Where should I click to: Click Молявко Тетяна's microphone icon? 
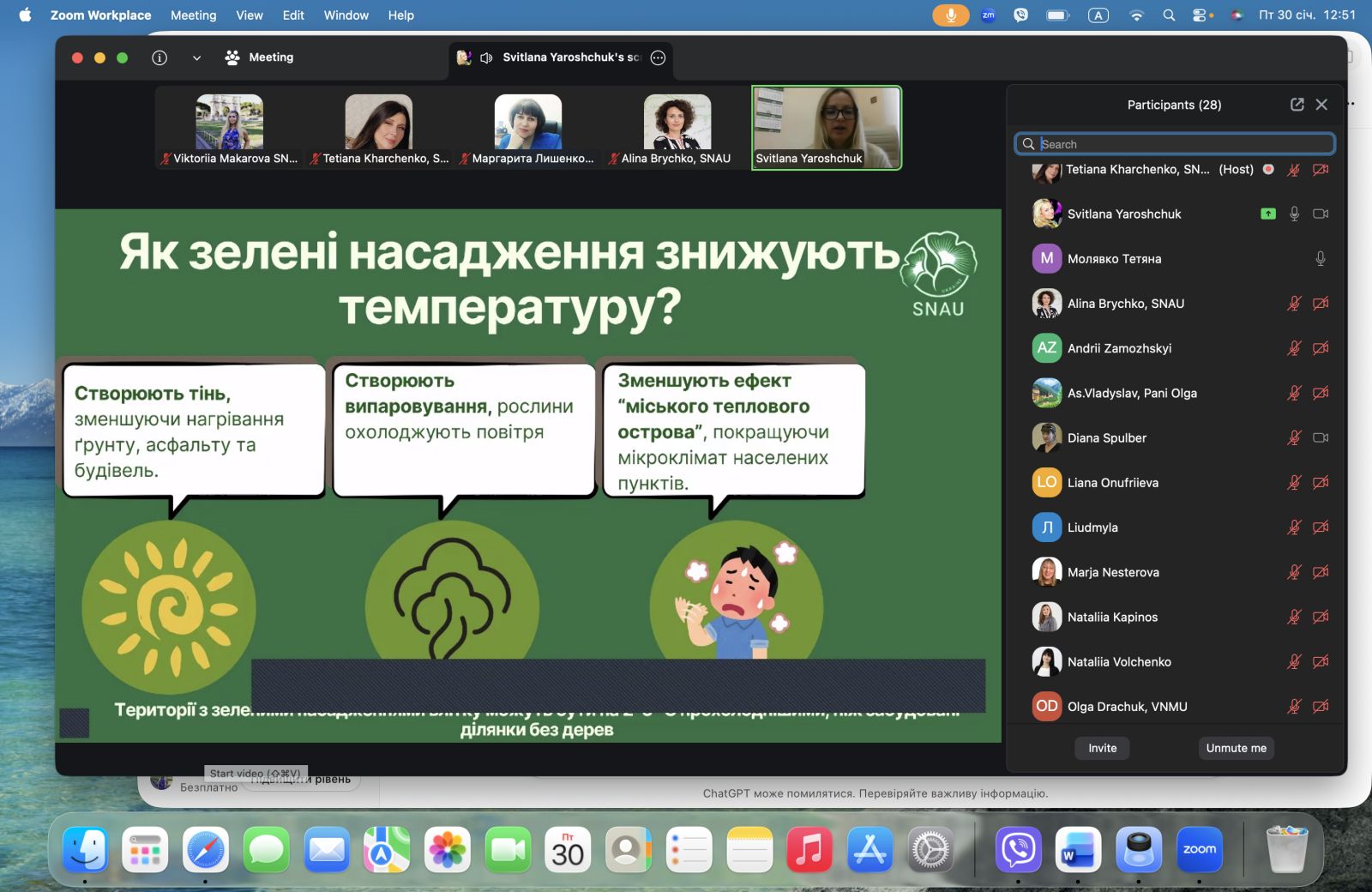1321,259
